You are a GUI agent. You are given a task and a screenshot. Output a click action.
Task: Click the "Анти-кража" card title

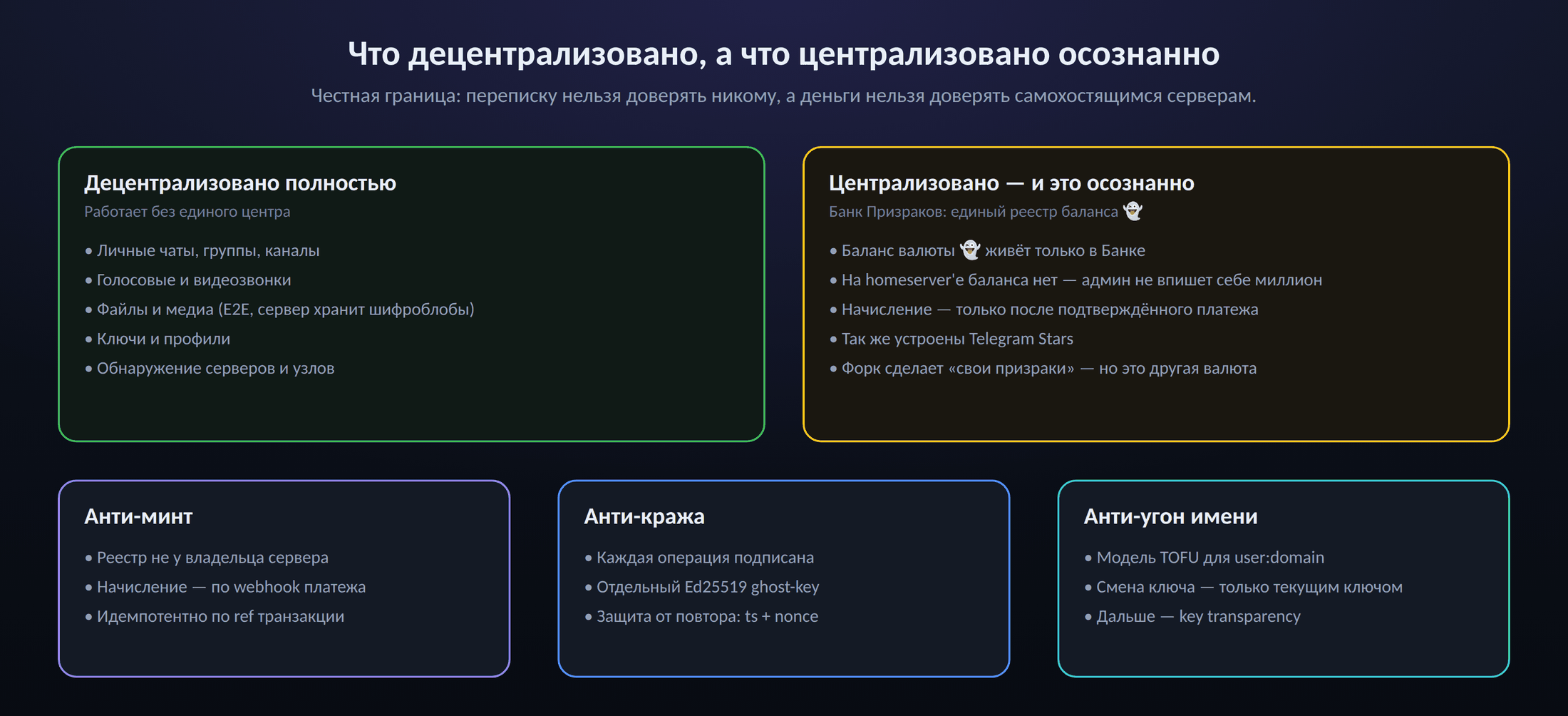tap(644, 516)
